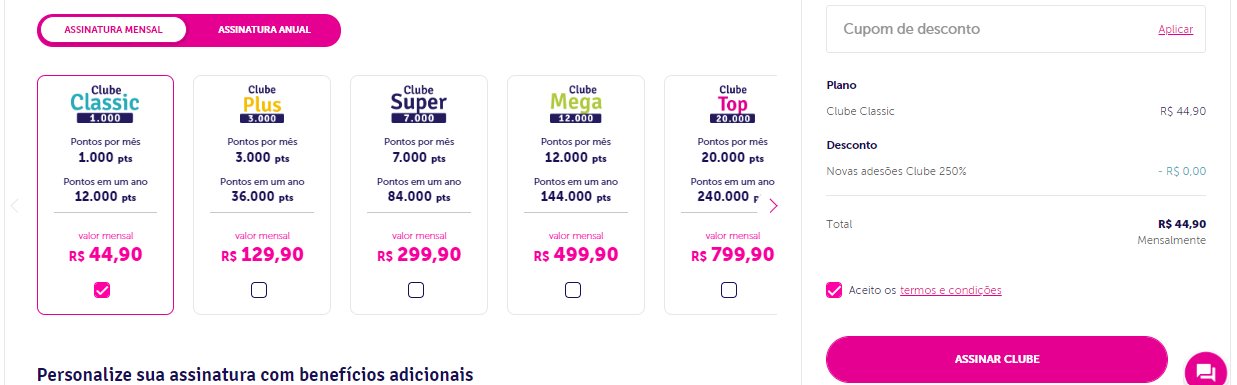Viewport: 1237px width, 385px height.
Task: Click the Aplicar coupon link
Action: tap(1175, 30)
